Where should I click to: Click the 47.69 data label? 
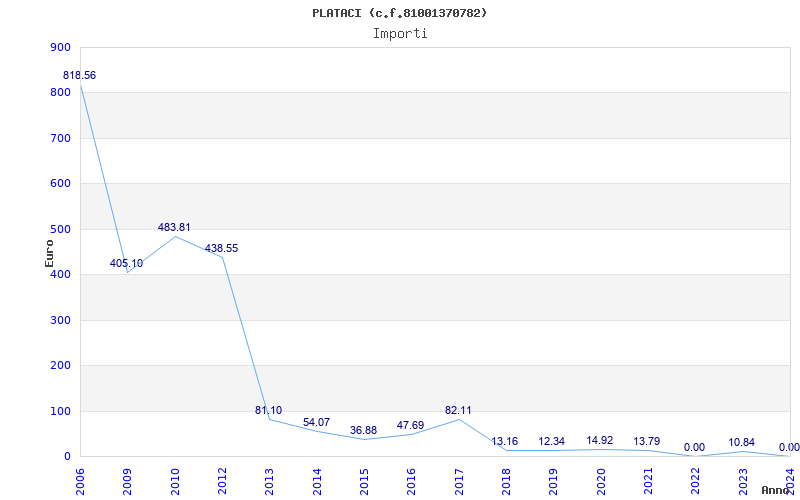pos(410,425)
